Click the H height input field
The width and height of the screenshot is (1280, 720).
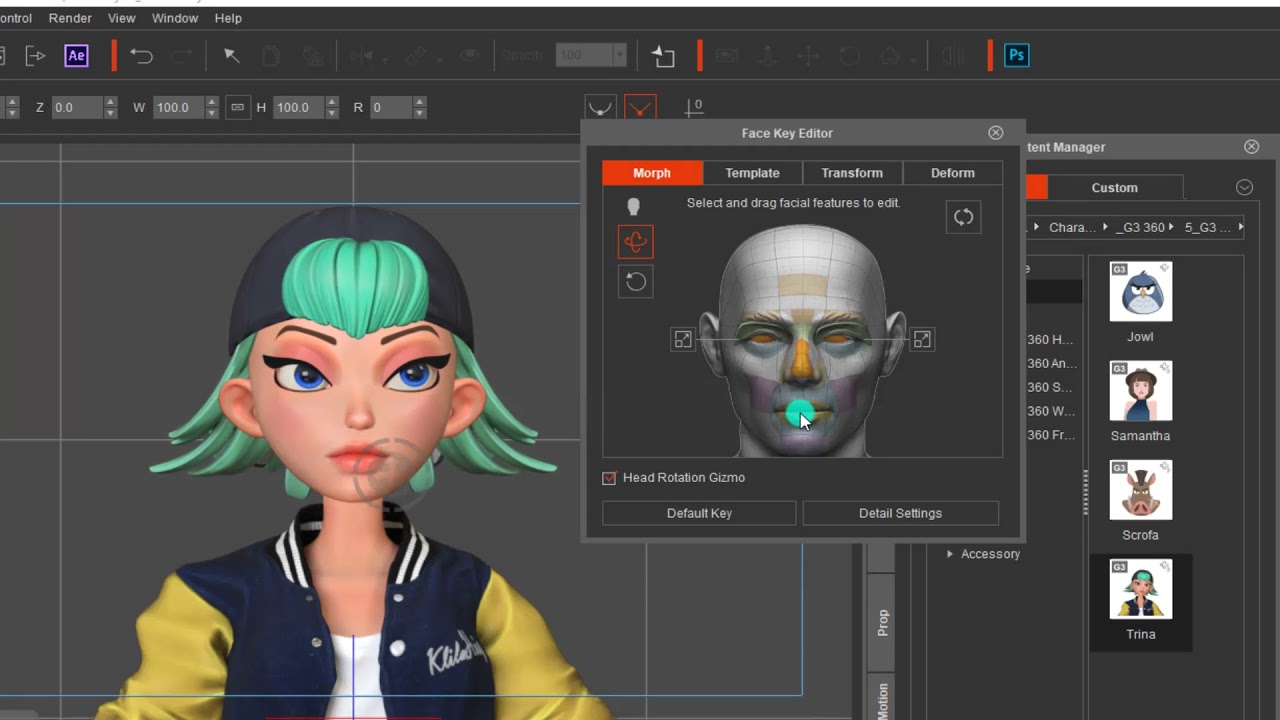coord(298,107)
